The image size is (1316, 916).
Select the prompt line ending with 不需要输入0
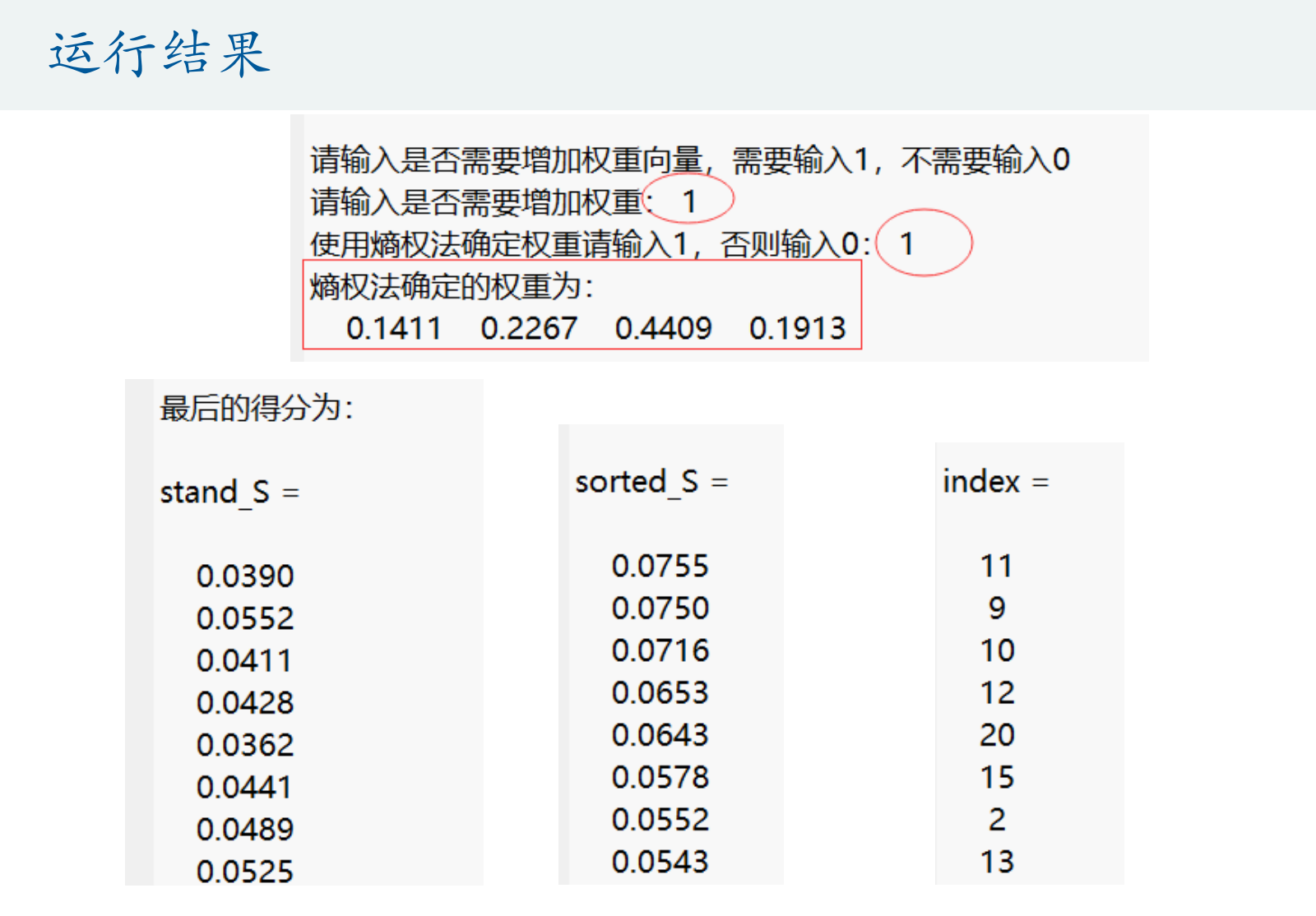tap(690, 160)
